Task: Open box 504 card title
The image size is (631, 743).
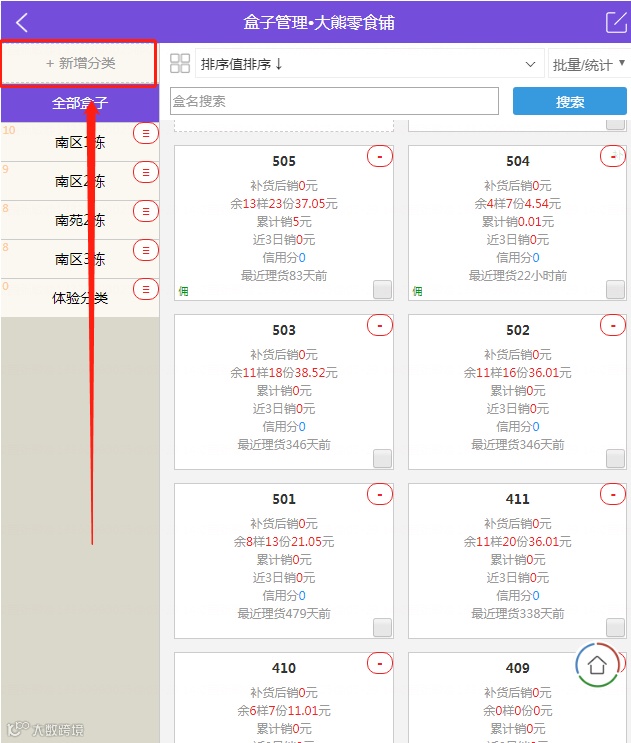Action: [517, 161]
